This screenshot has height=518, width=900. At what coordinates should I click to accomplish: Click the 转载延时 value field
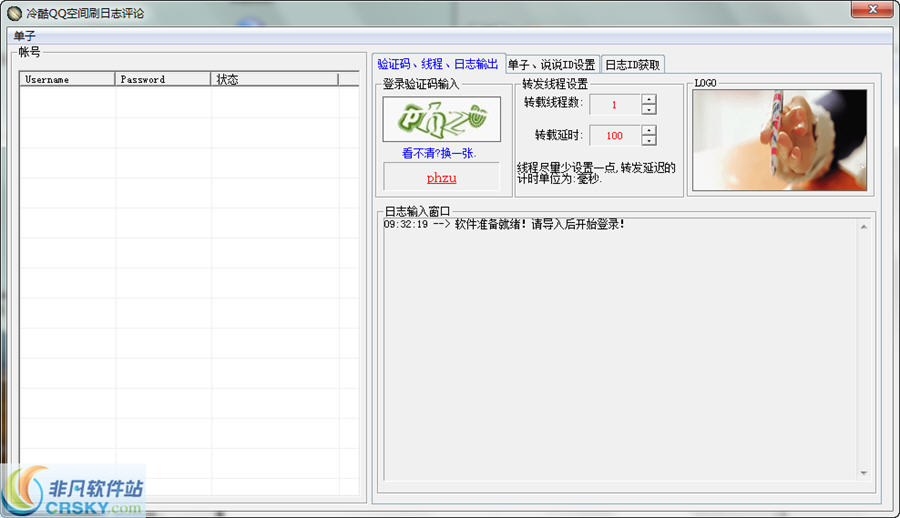614,136
